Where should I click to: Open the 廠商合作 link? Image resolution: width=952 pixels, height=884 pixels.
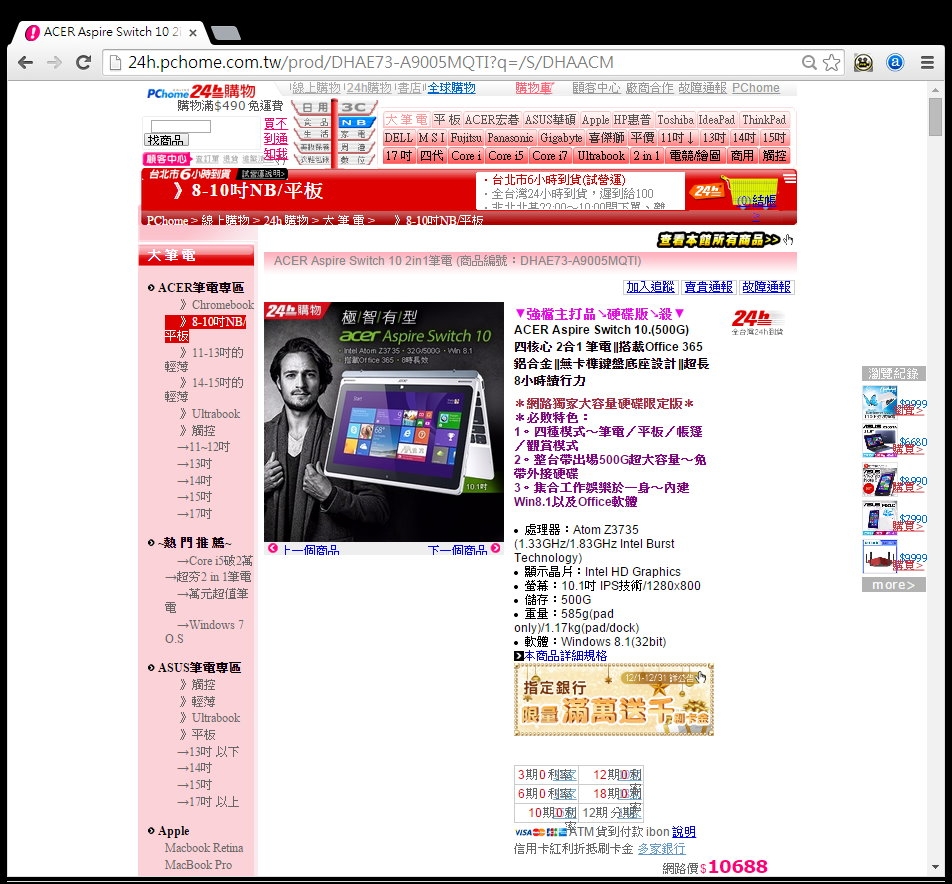[649, 88]
